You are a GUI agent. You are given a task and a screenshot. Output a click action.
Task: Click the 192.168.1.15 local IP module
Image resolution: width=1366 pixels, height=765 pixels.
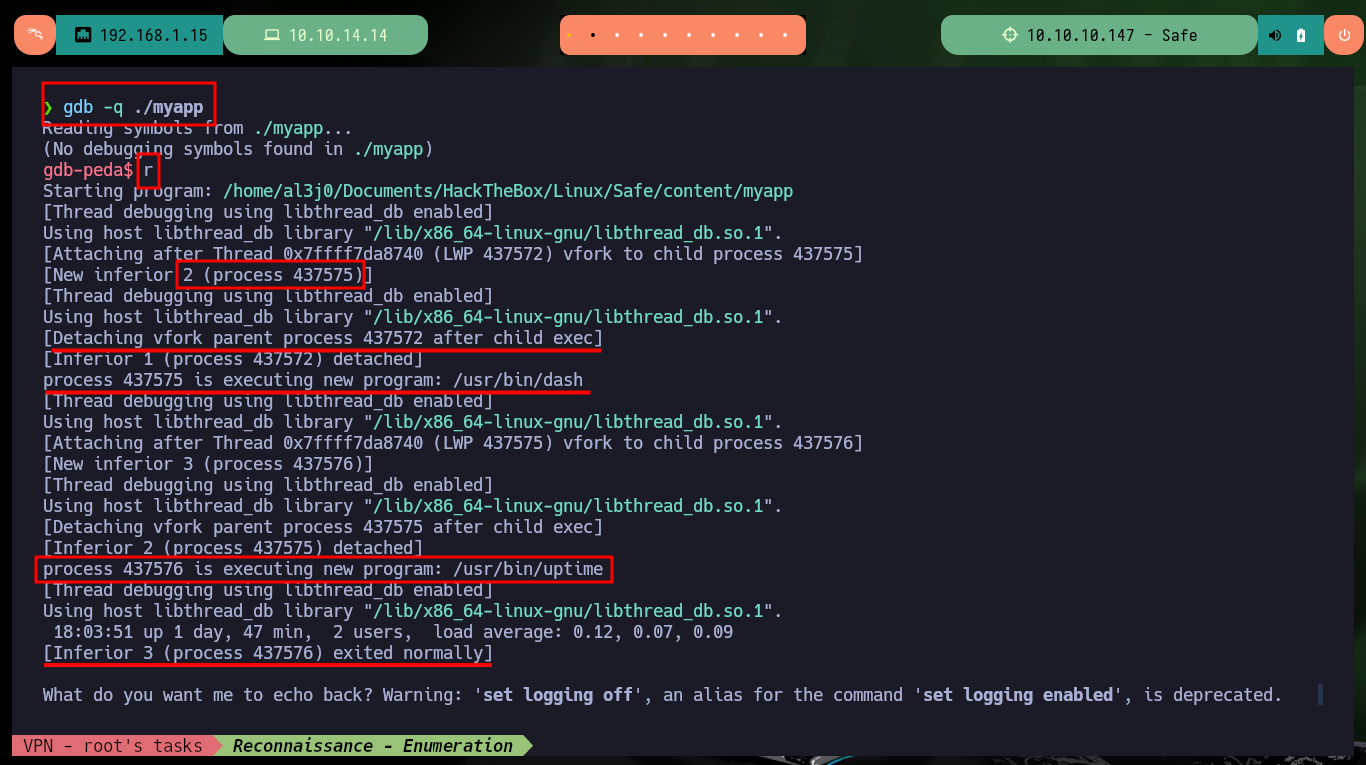(139, 35)
